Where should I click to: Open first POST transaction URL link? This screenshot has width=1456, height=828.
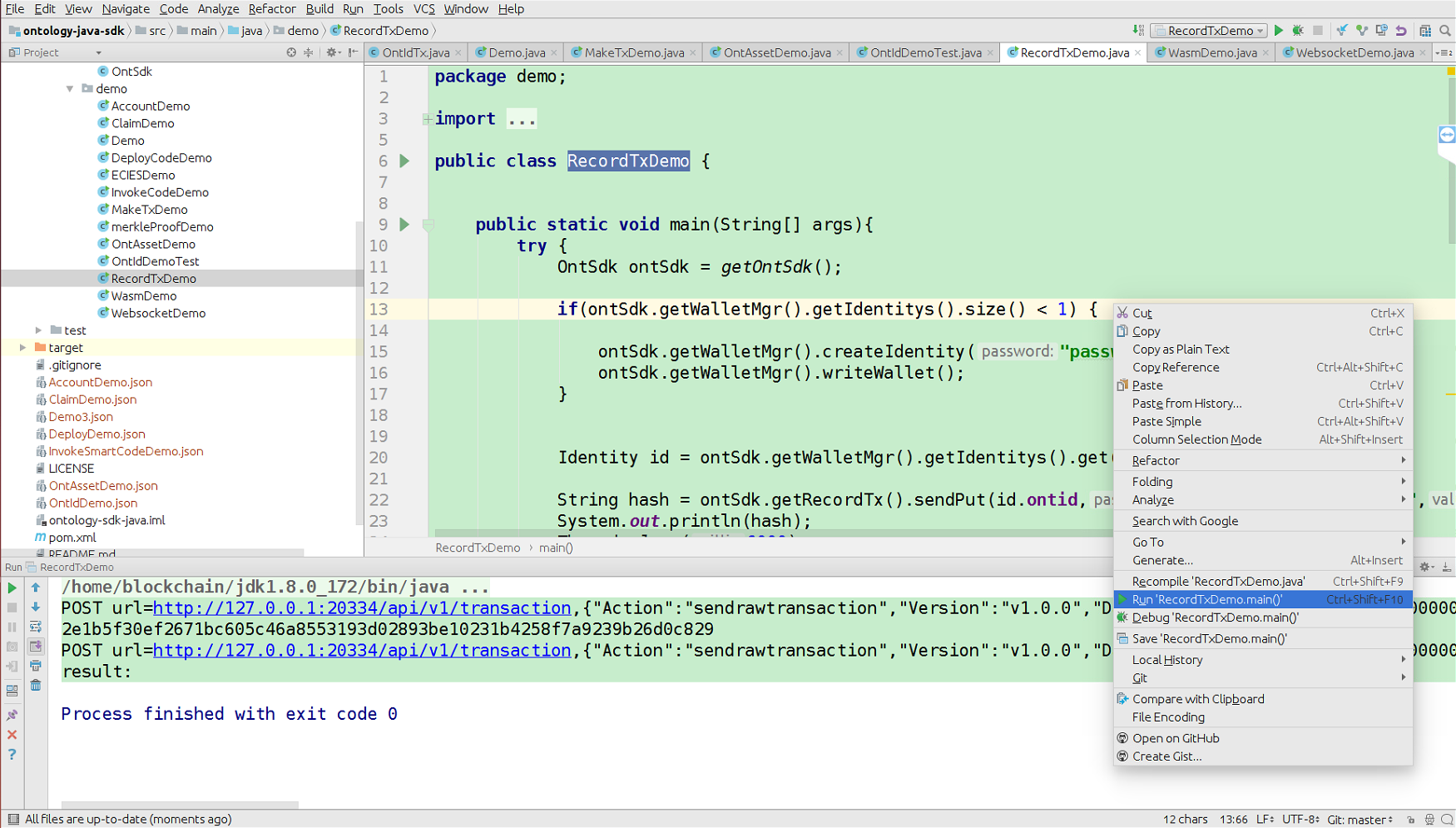click(362, 608)
